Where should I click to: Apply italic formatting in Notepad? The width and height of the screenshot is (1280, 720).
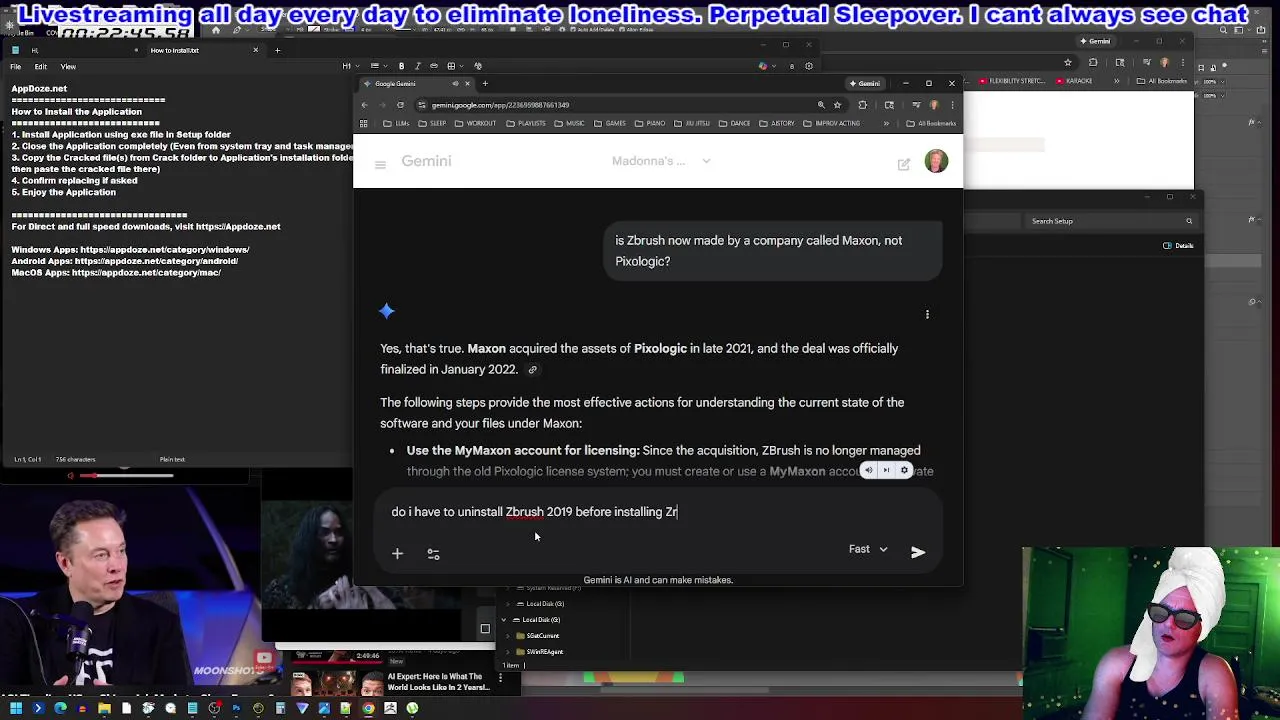tap(417, 66)
